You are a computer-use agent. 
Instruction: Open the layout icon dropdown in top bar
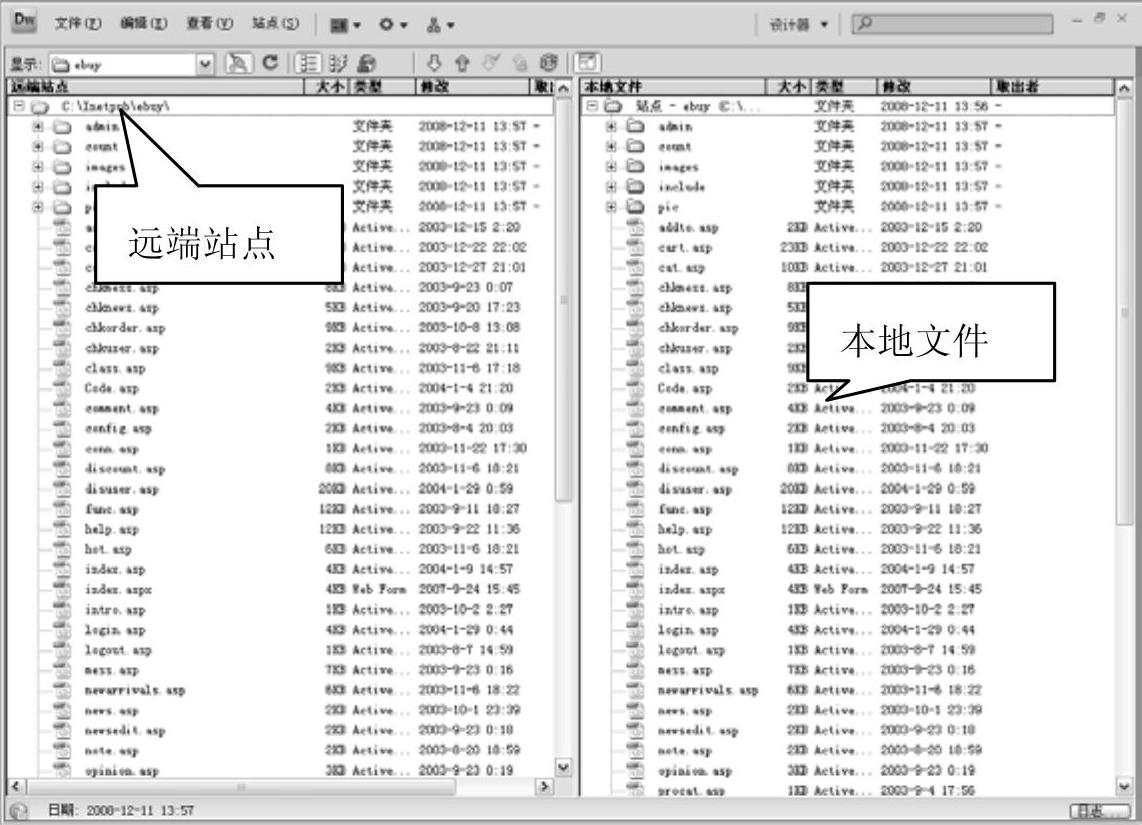(345, 24)
